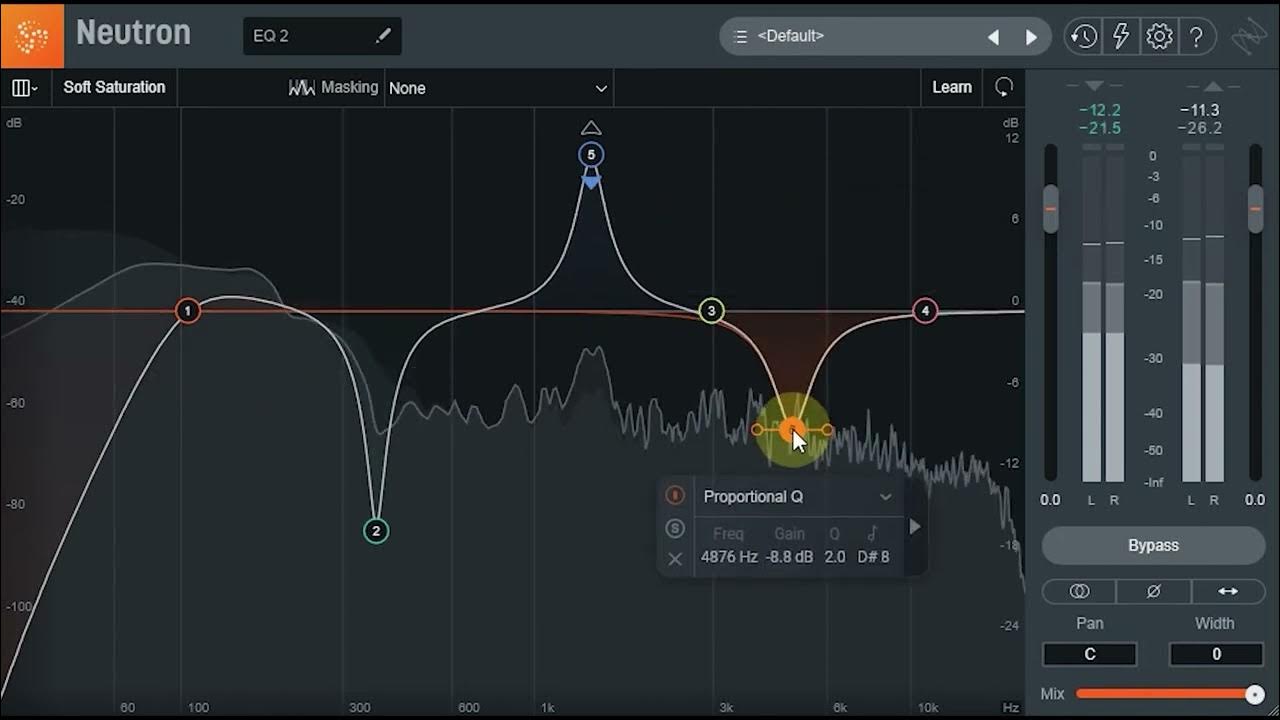Open settings gear icon
This screenshot has width=1280, height=720.
1159,37
